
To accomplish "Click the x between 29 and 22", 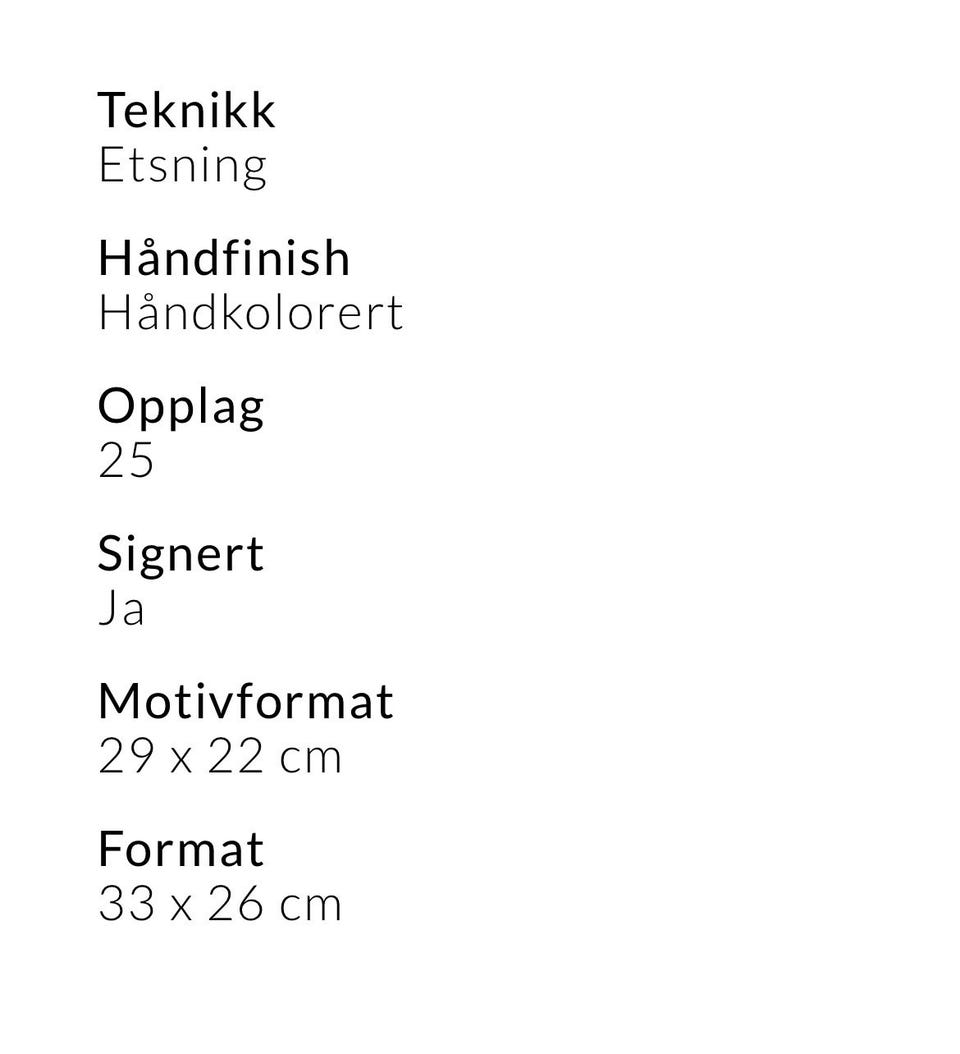I will coord(181,760).
